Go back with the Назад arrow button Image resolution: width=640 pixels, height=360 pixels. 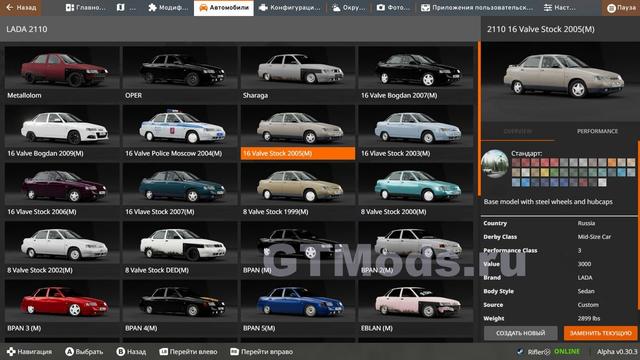[21, 8]
